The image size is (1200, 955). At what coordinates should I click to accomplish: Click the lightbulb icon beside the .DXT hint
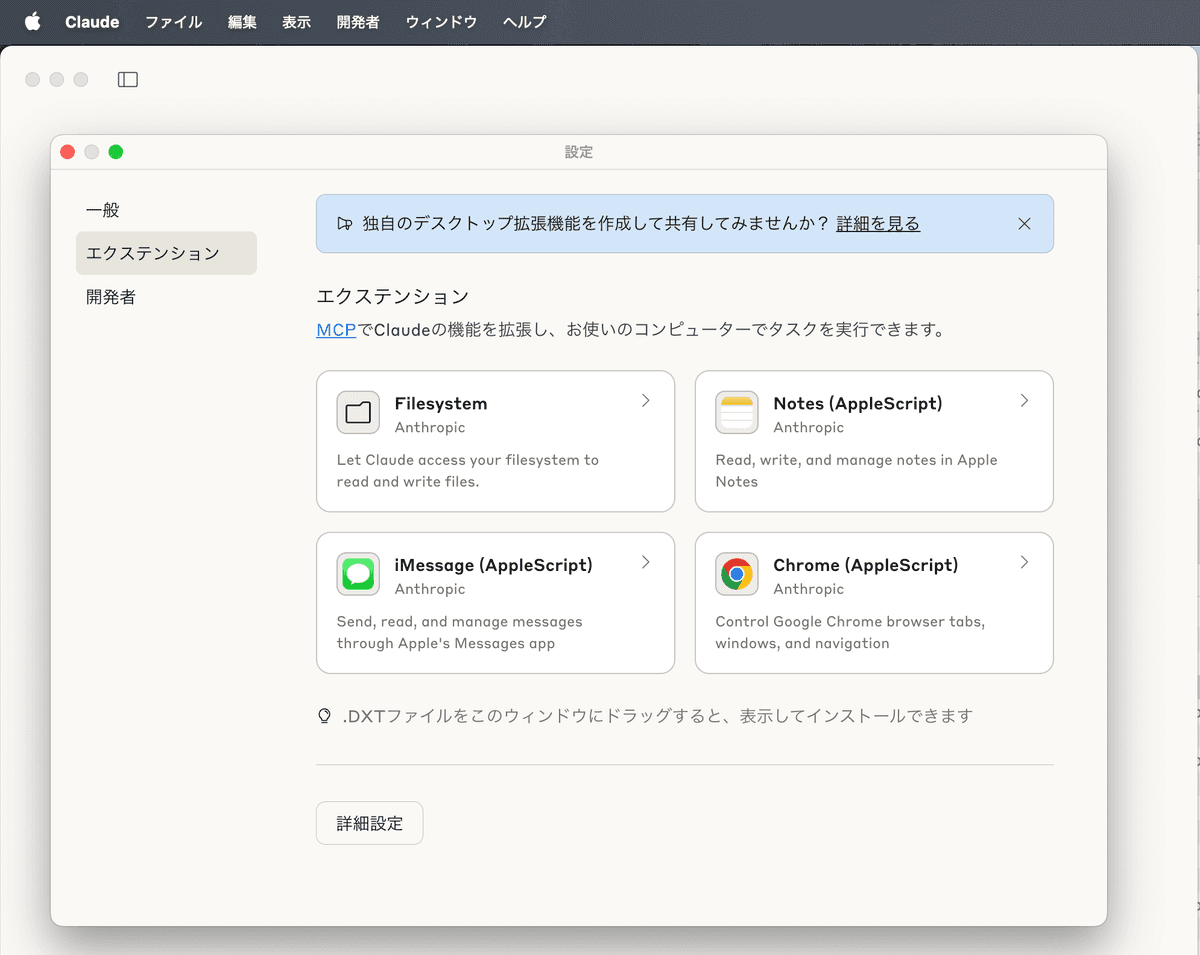(324, 716)
